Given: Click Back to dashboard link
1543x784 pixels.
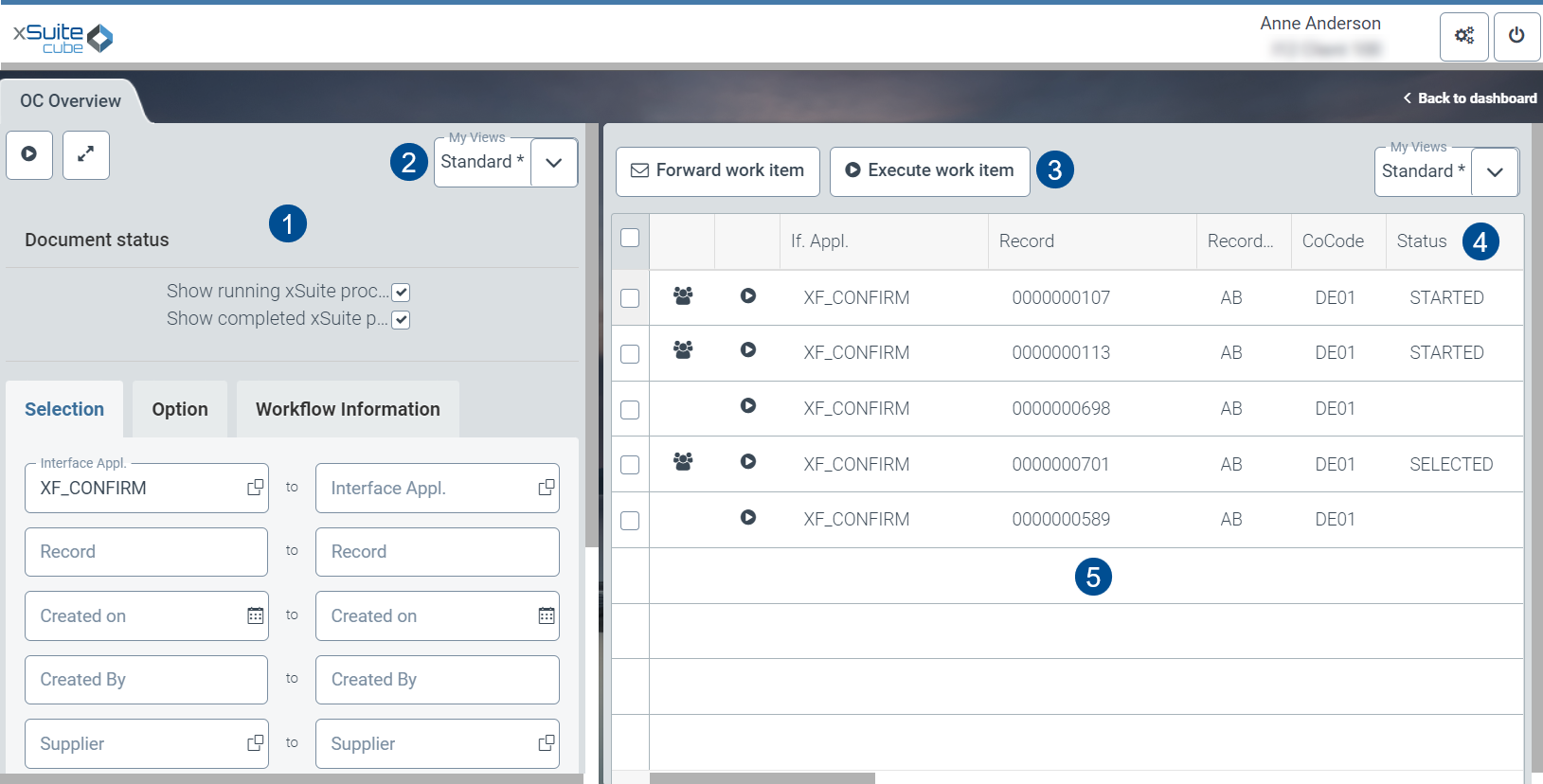Looking at the screenshot, I should (x=1469, y=98).
